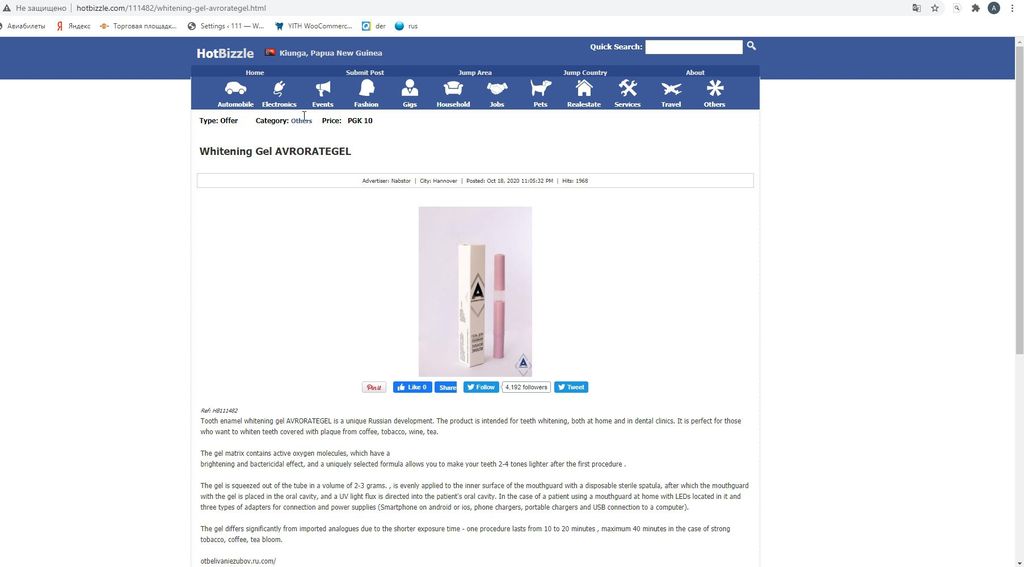The image size is (1024, 567).
Task: Bookmark this page with the star icon
Action: point(935,8)
